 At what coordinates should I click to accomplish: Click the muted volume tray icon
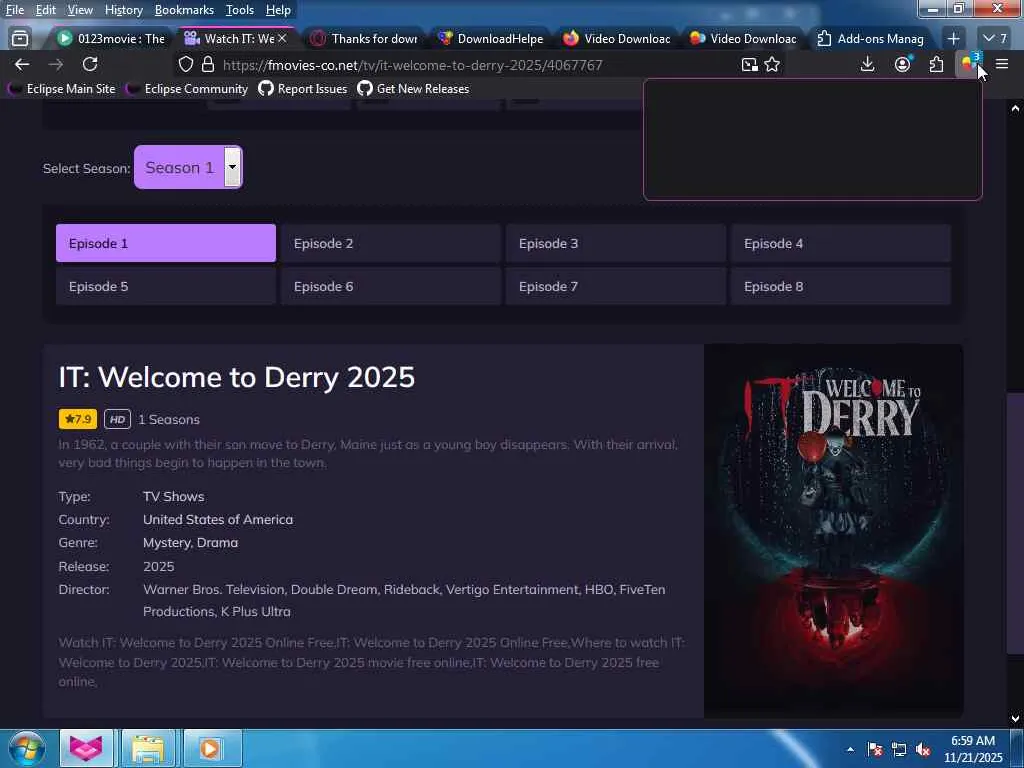pyautogui.click(x=923, y=749)
